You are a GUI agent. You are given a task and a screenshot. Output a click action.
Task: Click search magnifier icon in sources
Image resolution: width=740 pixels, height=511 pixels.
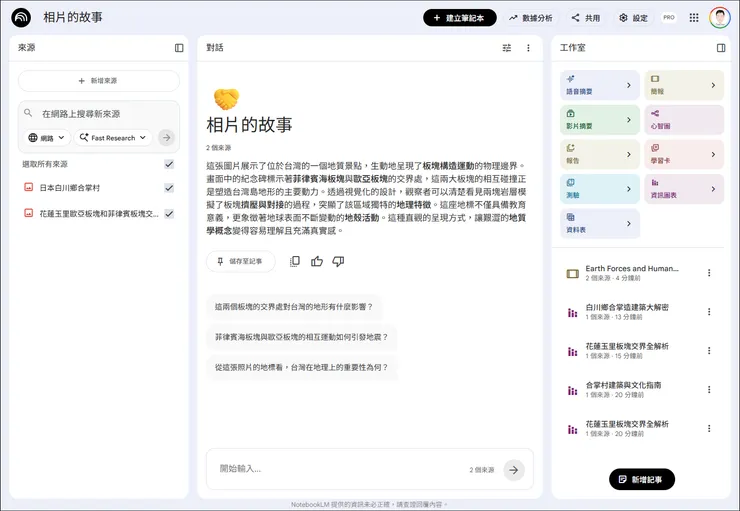pos(28,113)
